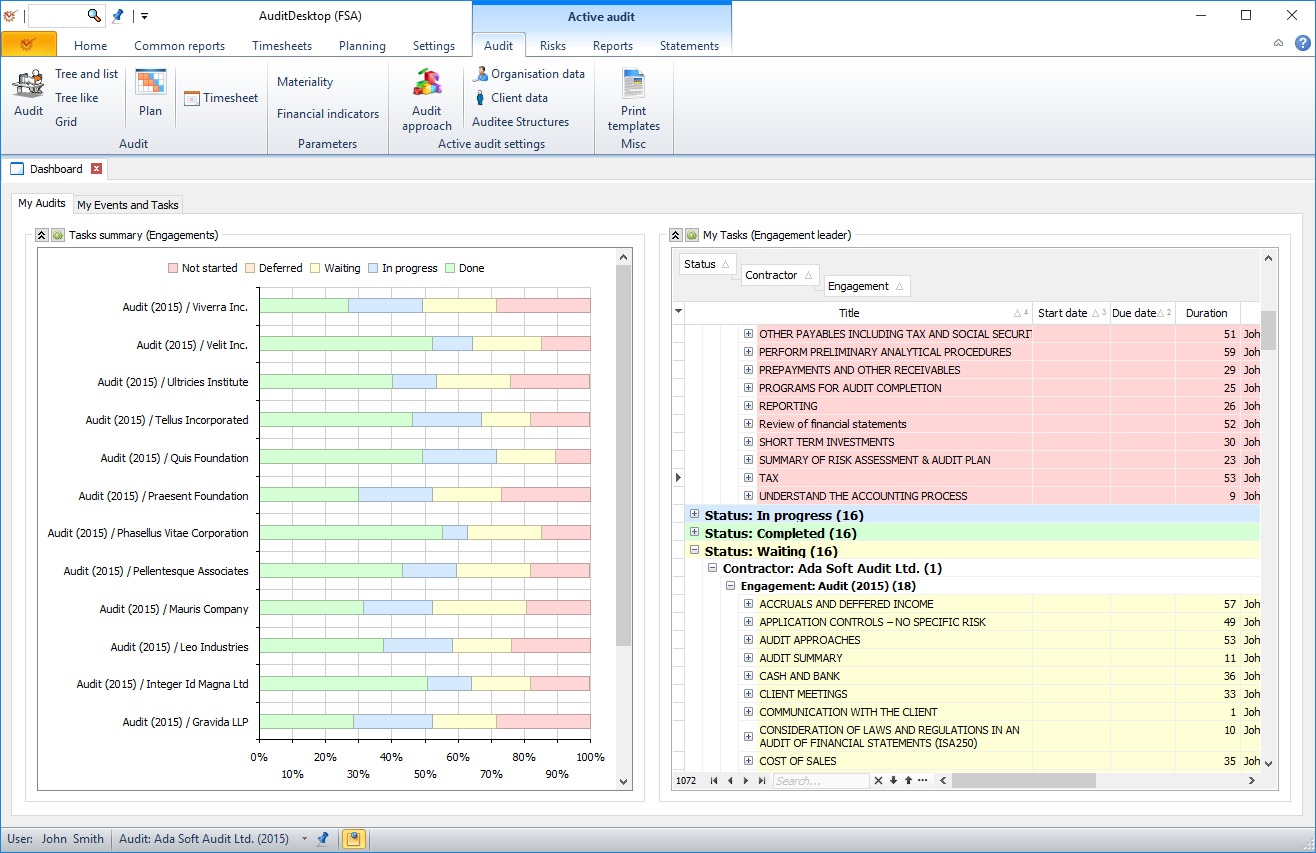Viewport: 1316px width, 853px height.
Task: Click the search magnifier in title bar
Action: 94,15
